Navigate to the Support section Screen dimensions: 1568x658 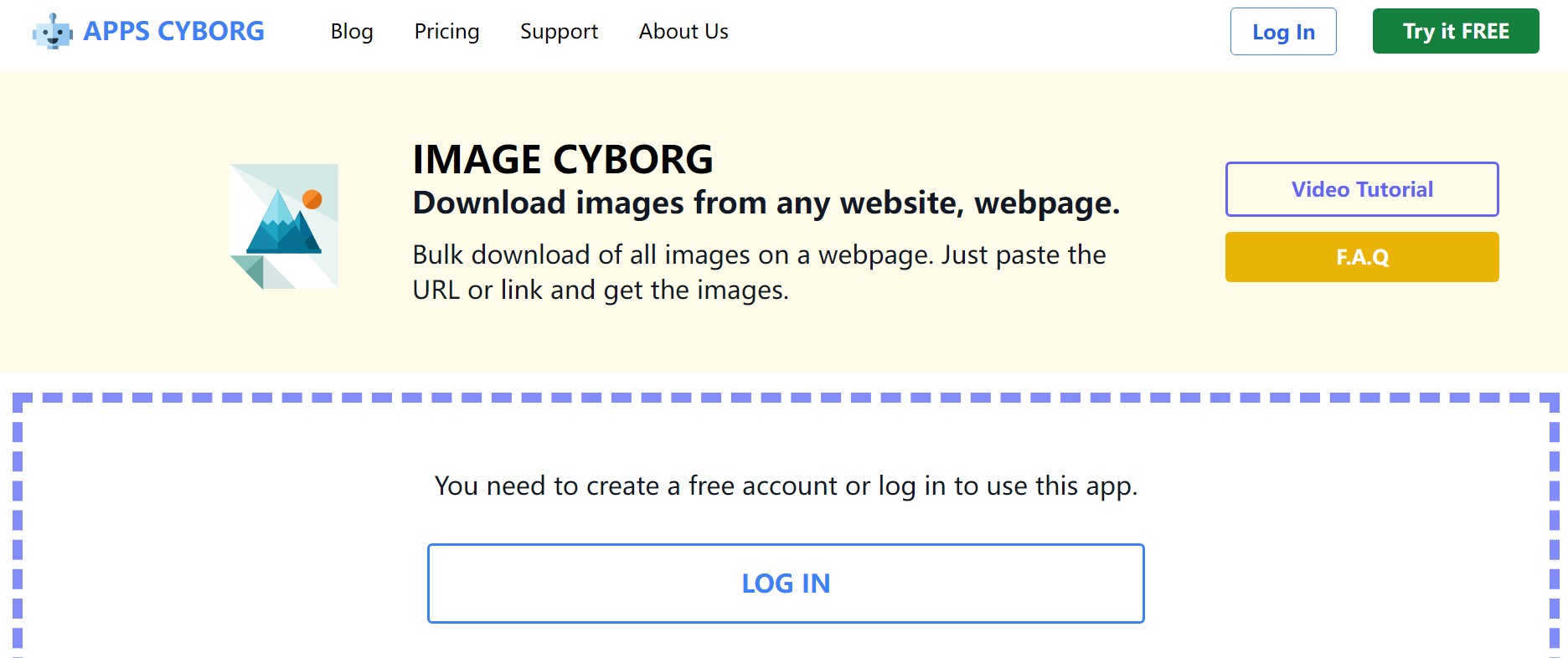coord(559,32)
